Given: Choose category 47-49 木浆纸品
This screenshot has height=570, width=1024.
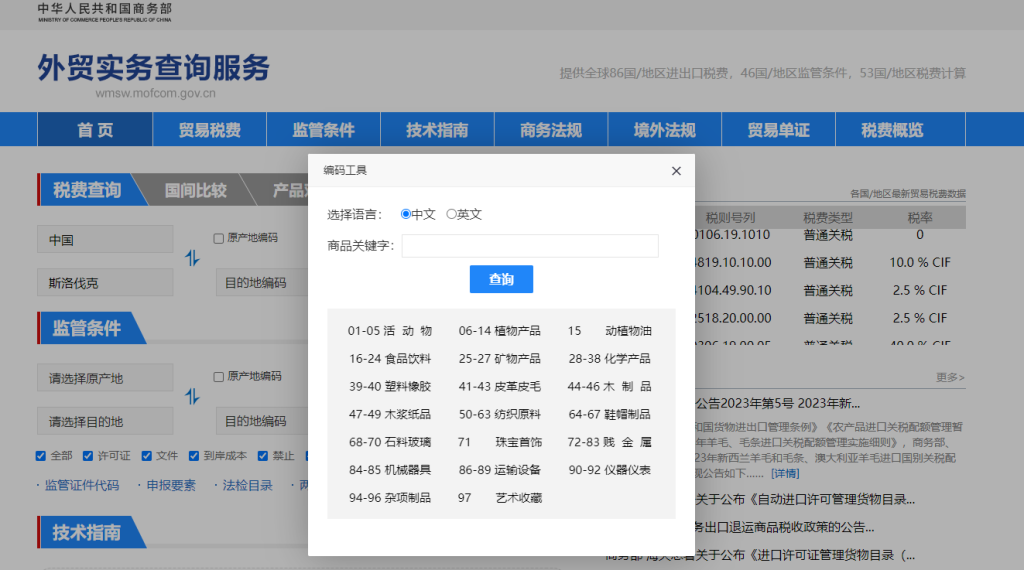Looking at the screenshot, I should (390, 414).
